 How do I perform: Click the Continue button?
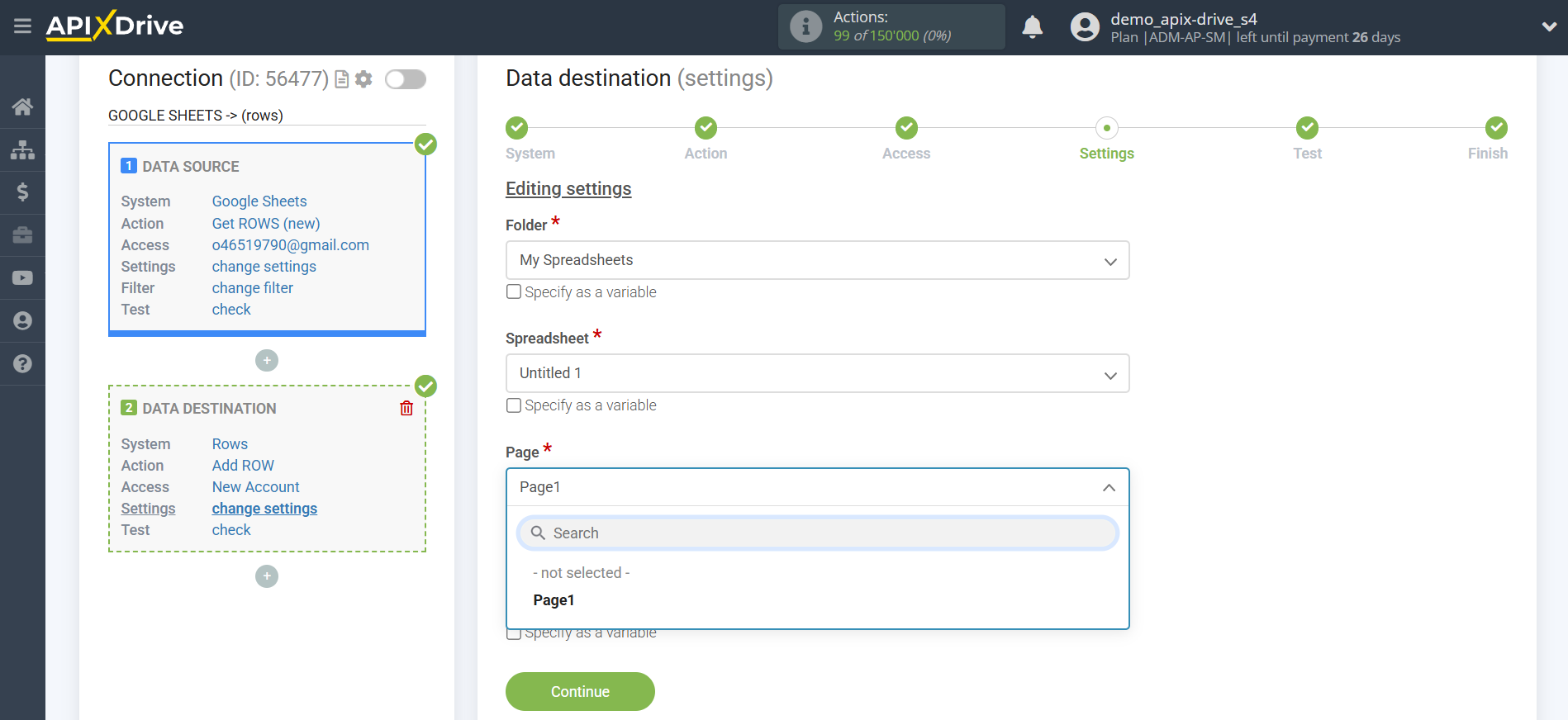click(580, 691)
